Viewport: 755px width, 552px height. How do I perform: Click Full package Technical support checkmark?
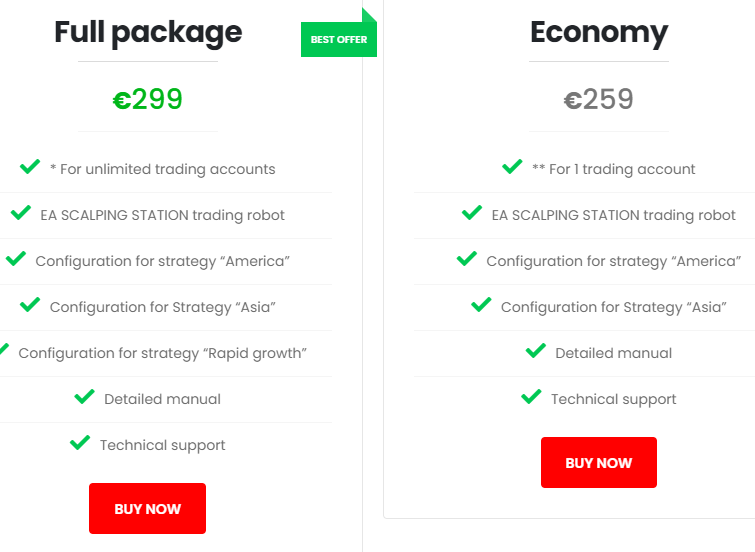[80, 443]
